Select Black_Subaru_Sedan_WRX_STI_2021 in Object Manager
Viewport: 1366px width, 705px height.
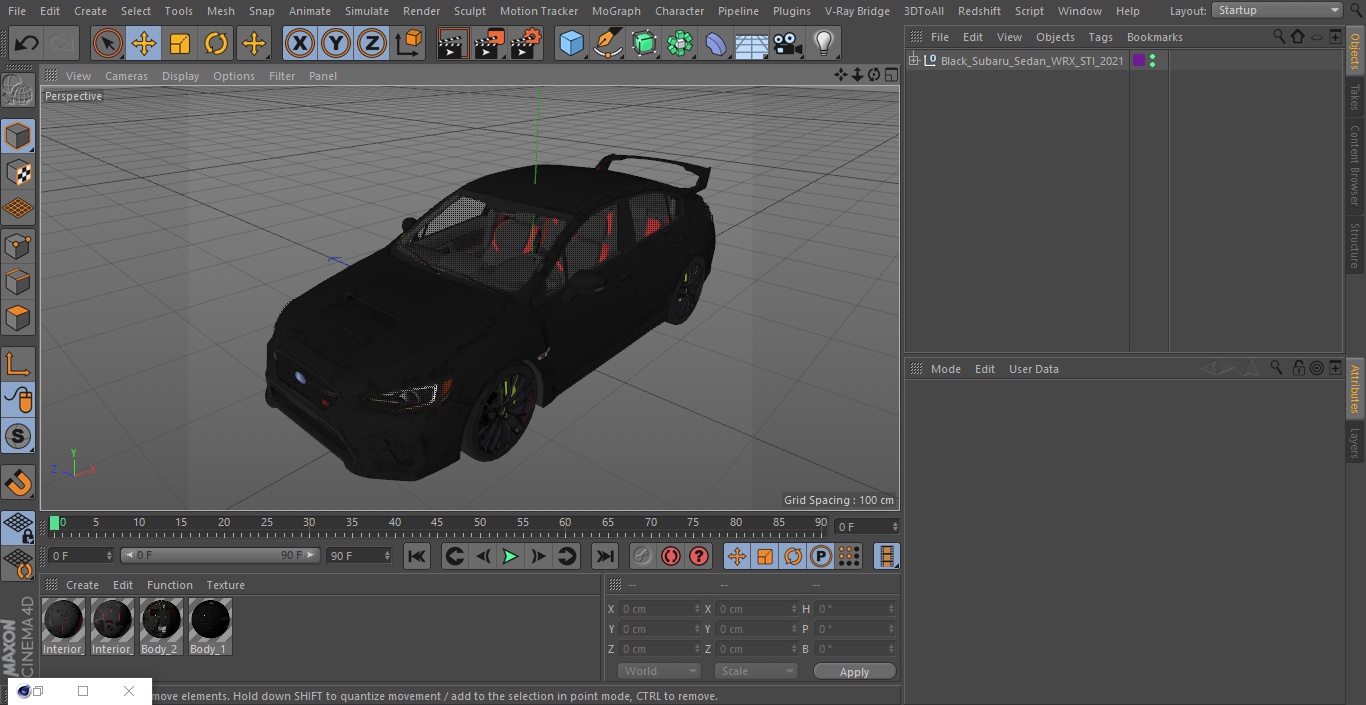pyautogui.click(x=1032, y=61)
